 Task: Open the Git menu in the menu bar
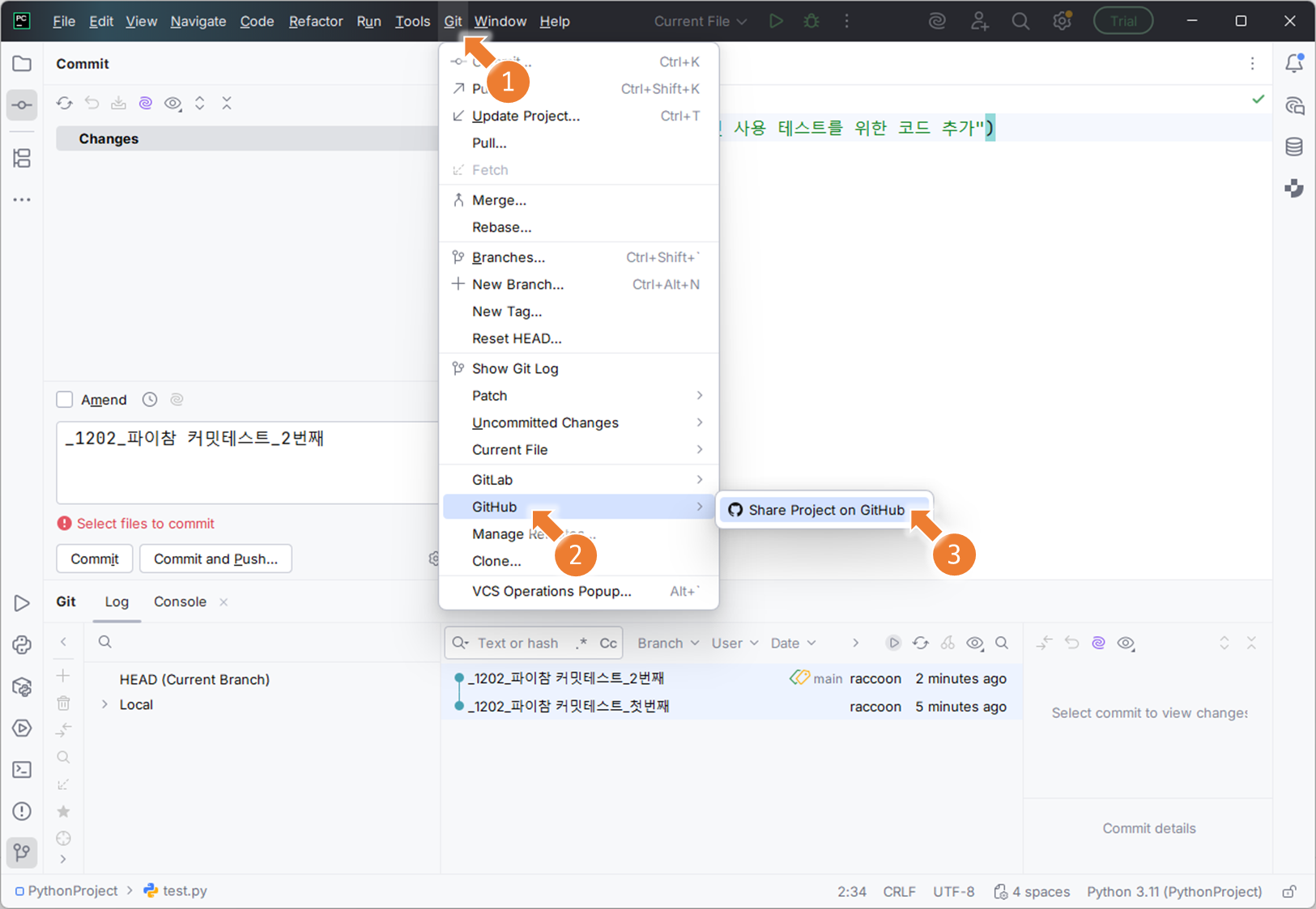[453, 21]
